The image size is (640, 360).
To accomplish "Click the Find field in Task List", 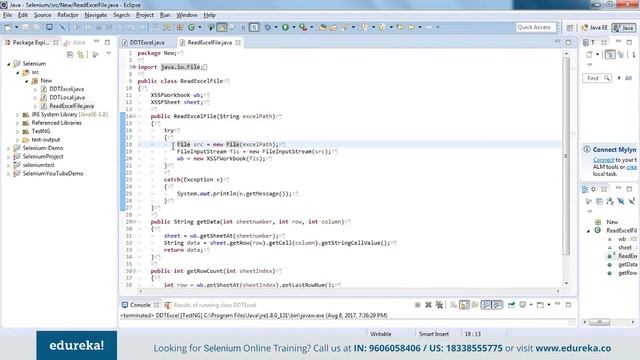I will click(x=597, y=78).
